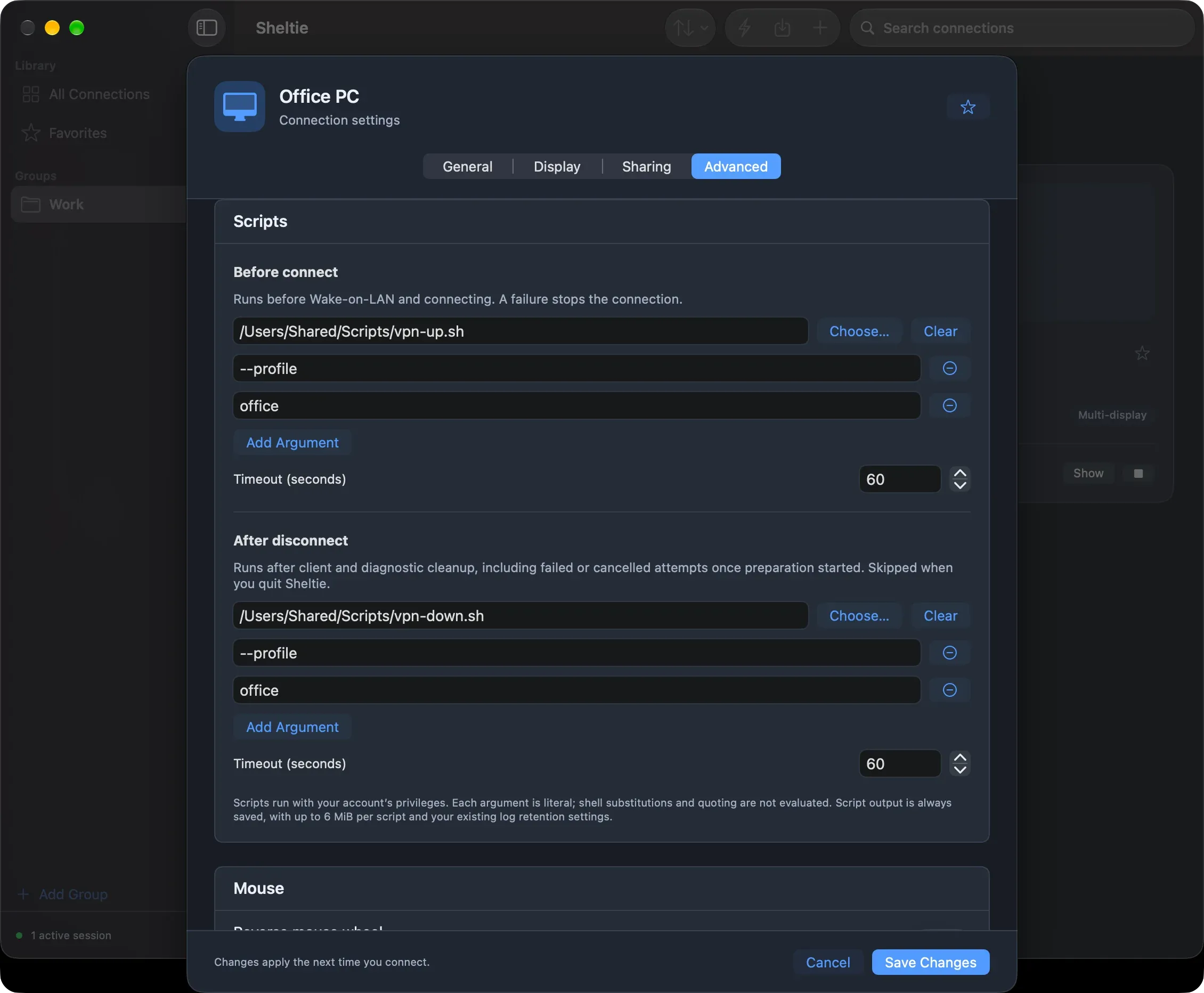Select the Work group in sidebar

(x=99, y=204)
